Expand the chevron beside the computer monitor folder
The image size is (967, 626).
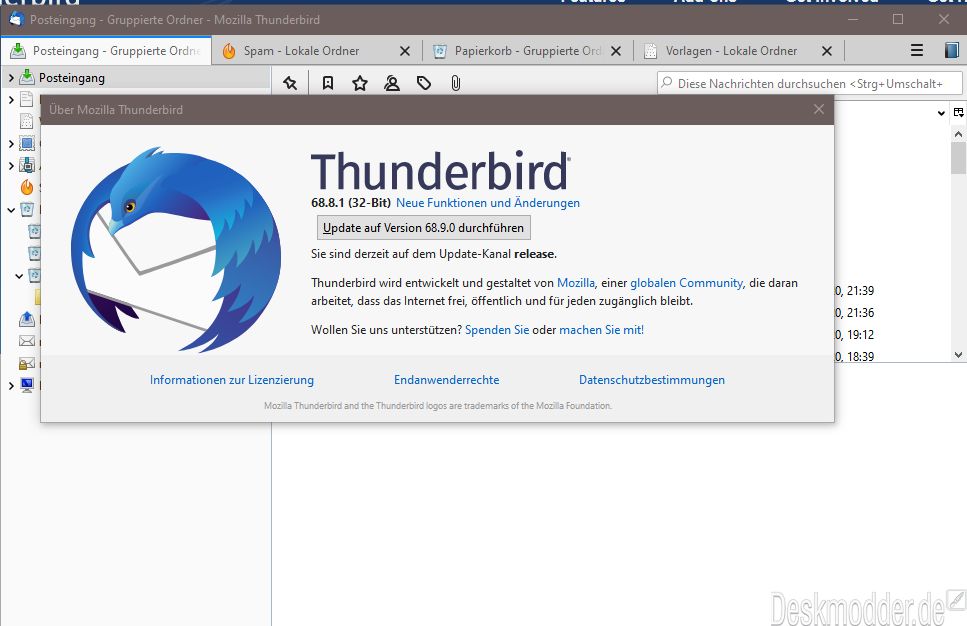[x=10, y=385]
